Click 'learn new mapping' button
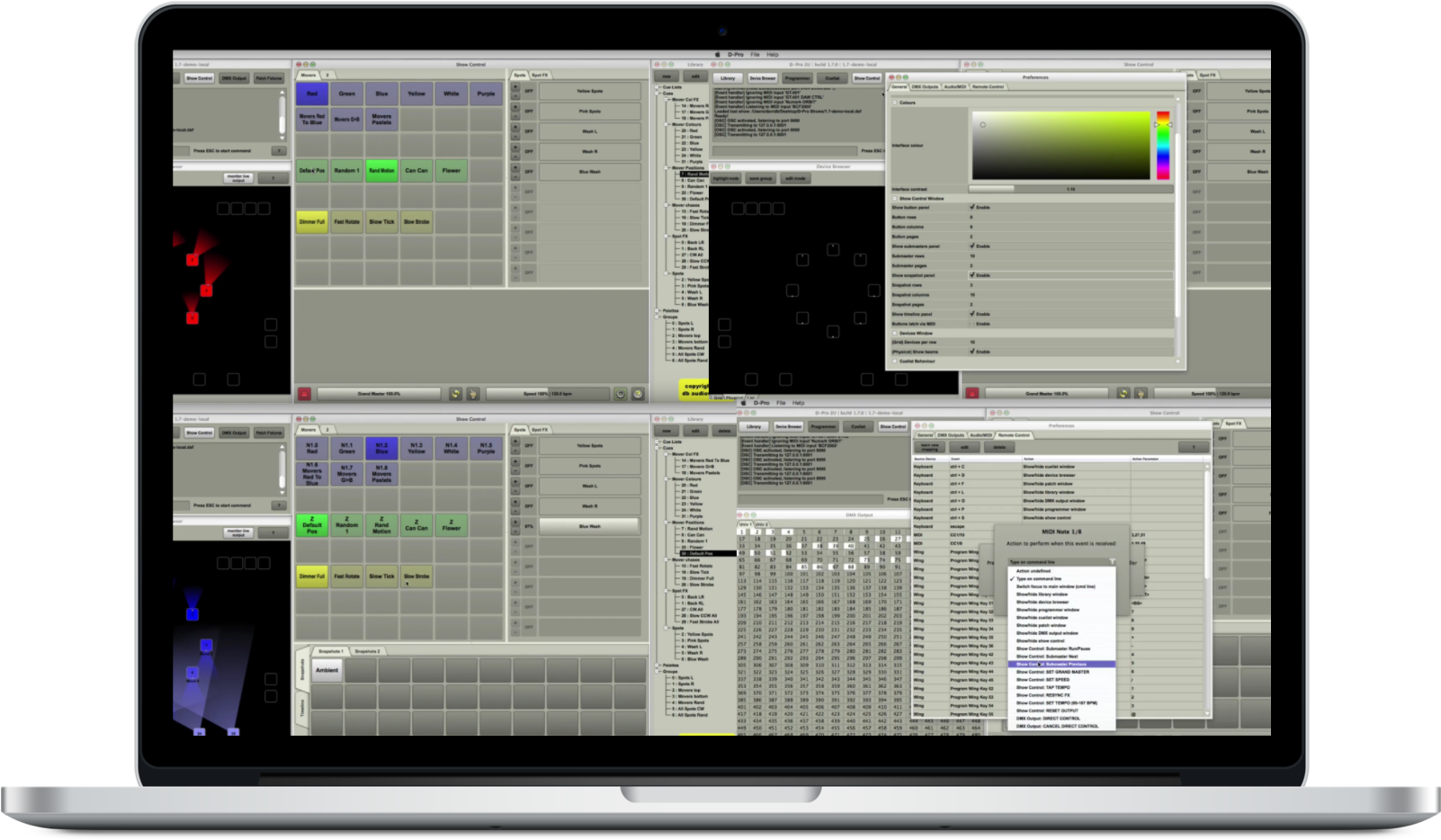1441x840 pixels. [x=929, y=447]
